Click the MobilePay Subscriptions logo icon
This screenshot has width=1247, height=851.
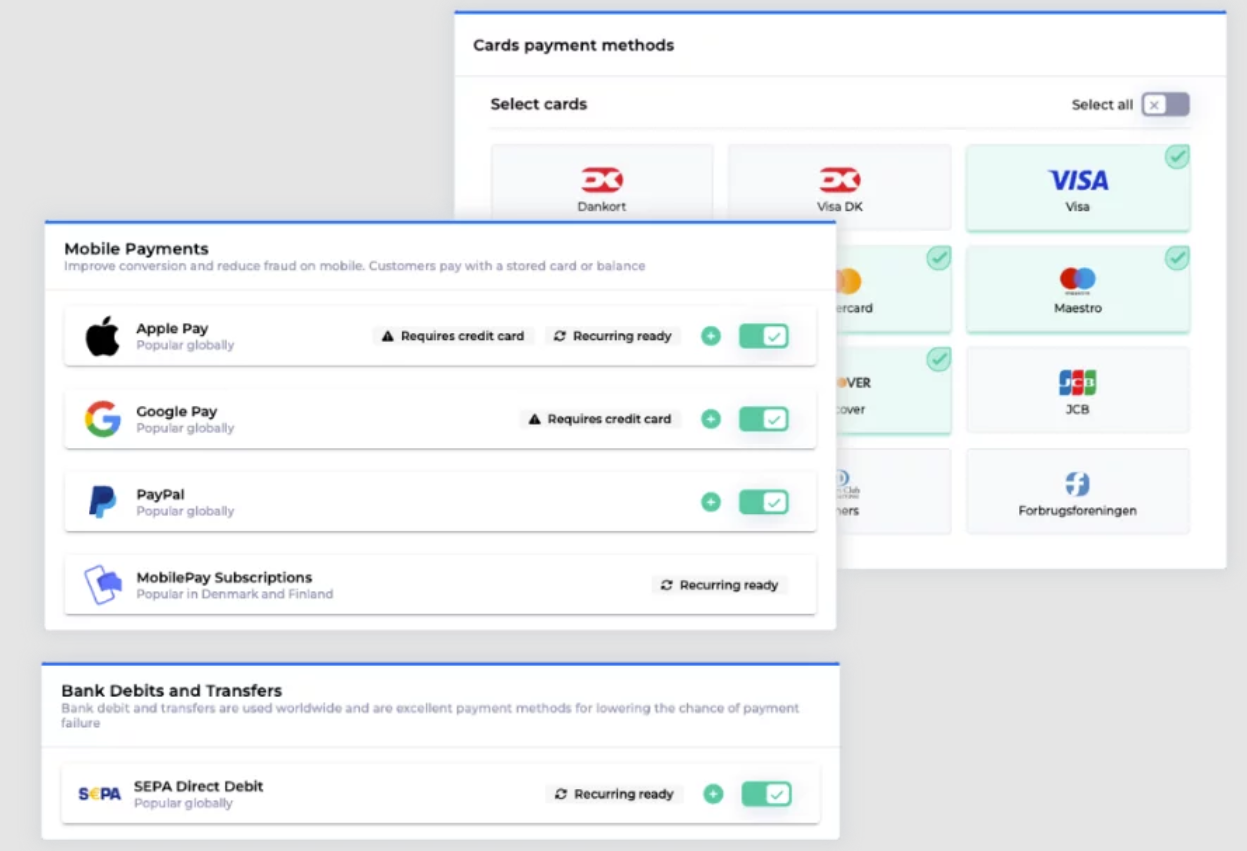[102, 585]
